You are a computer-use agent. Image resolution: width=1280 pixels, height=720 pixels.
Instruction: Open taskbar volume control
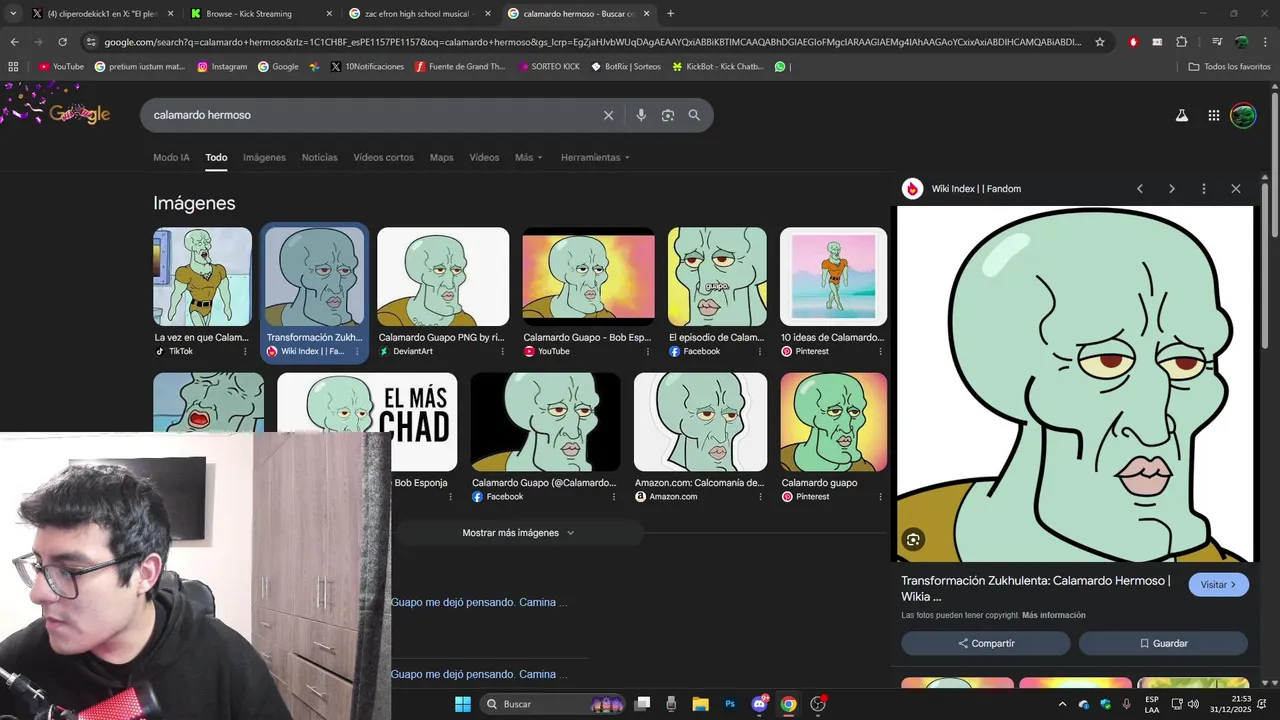click(1193, 704)
